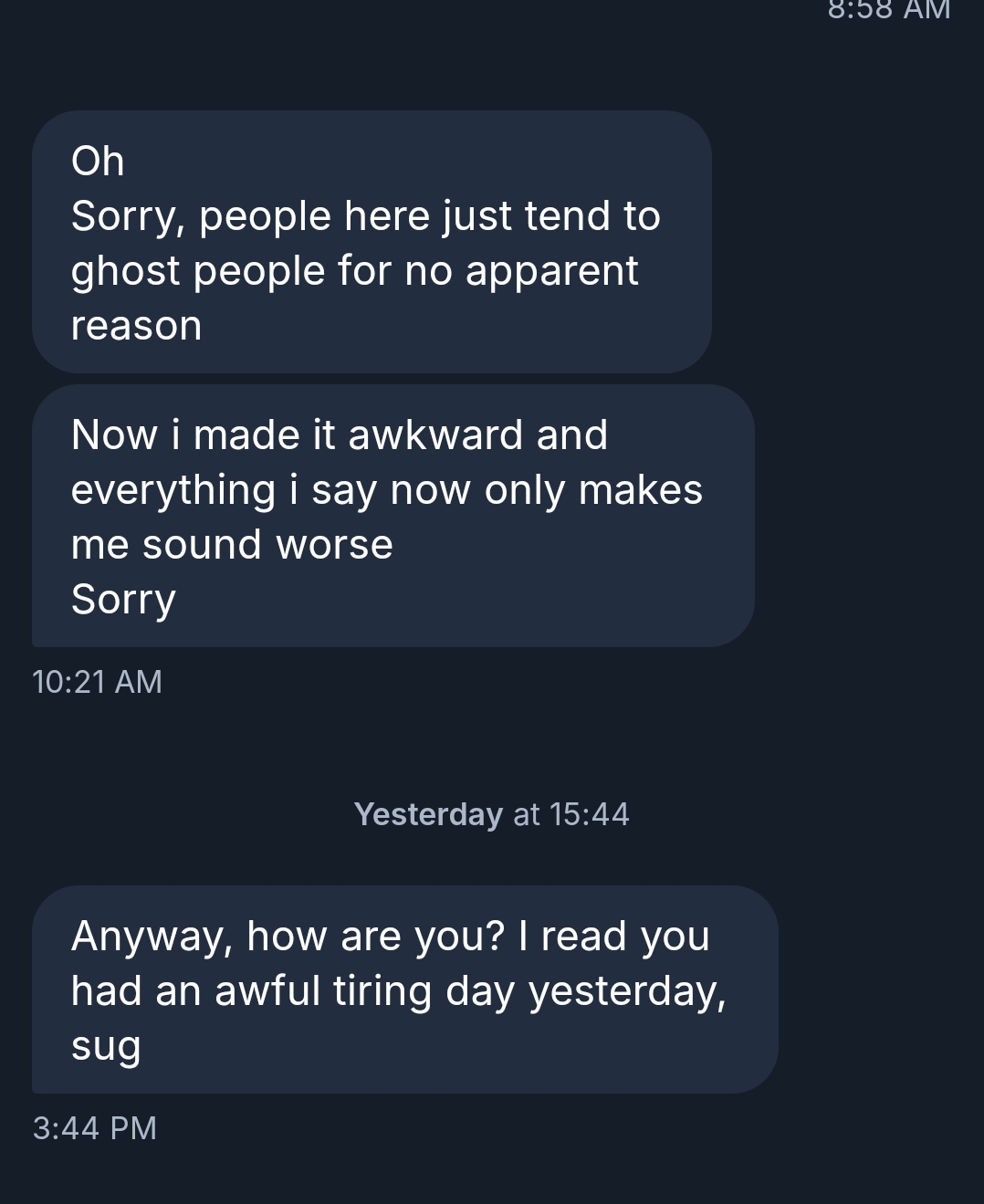Click the word "apparent" in first bubble
This screenshot has width=984, height=1204.
click(551, 271)
